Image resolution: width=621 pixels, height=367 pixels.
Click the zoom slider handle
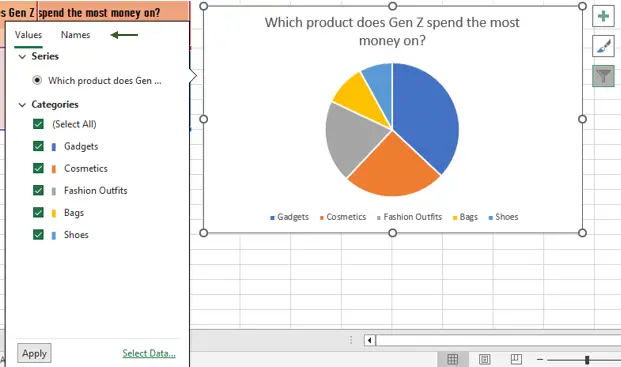tap(587, 359)
